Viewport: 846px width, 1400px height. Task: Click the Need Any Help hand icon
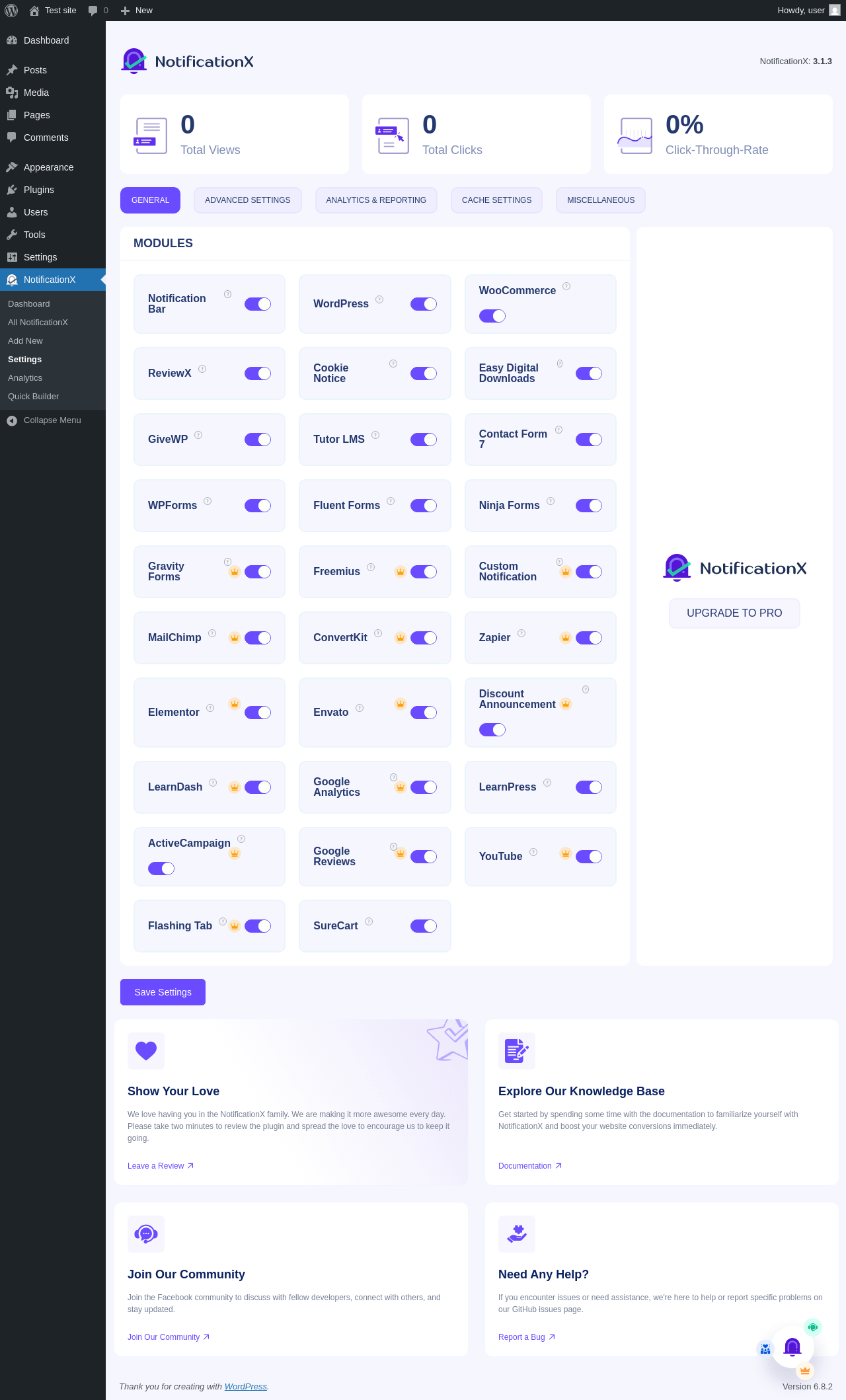point(517,1234)
